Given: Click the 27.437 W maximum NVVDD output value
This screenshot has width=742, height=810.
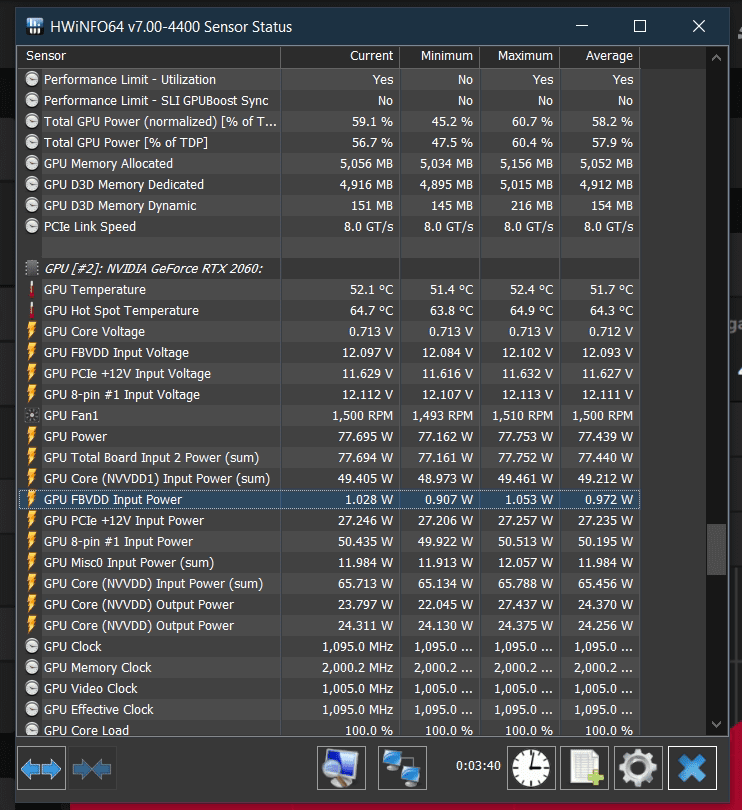Looking at the screenshot, I should coord(525,605).
